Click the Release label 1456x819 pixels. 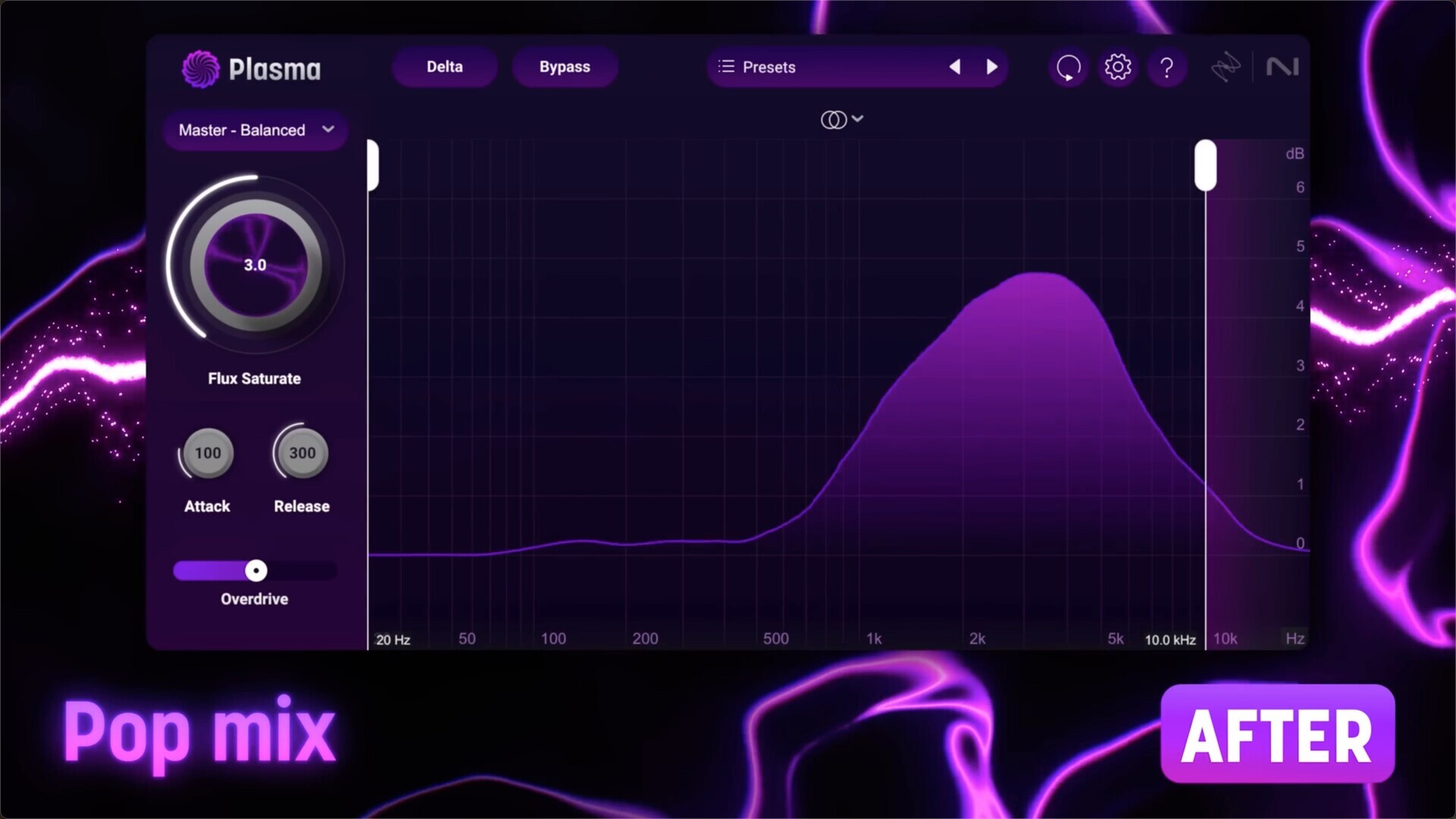pos(302,506)
